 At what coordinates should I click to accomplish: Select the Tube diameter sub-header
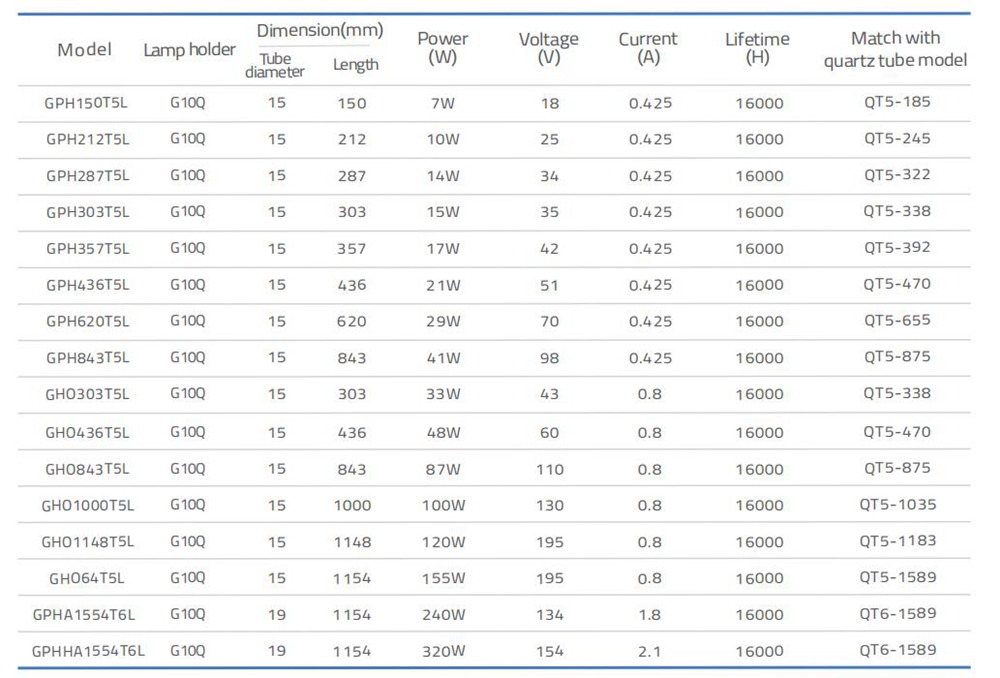click(275, 65)
